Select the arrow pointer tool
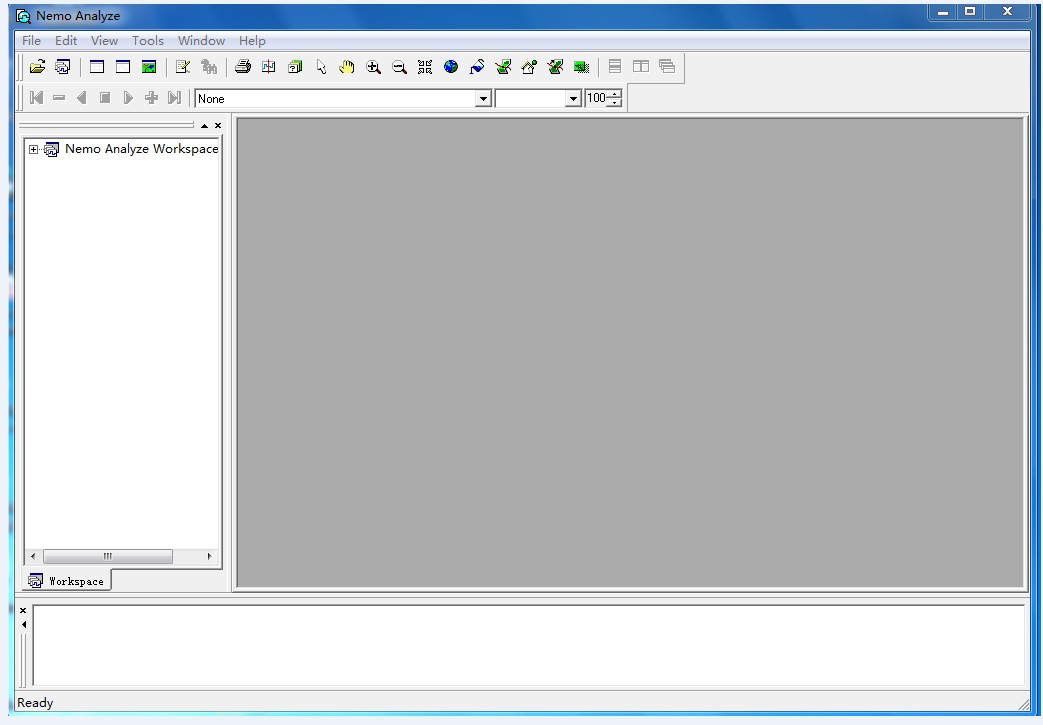 pos(321,67)
